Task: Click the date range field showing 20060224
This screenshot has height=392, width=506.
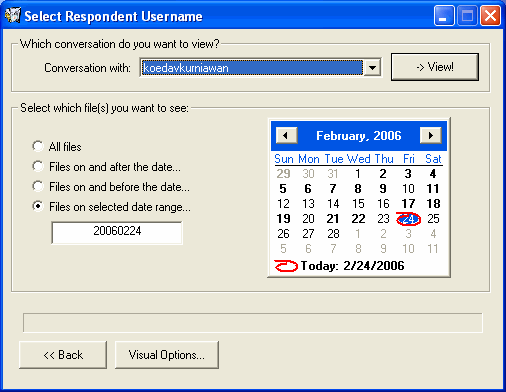Action: tap(117, 232)
